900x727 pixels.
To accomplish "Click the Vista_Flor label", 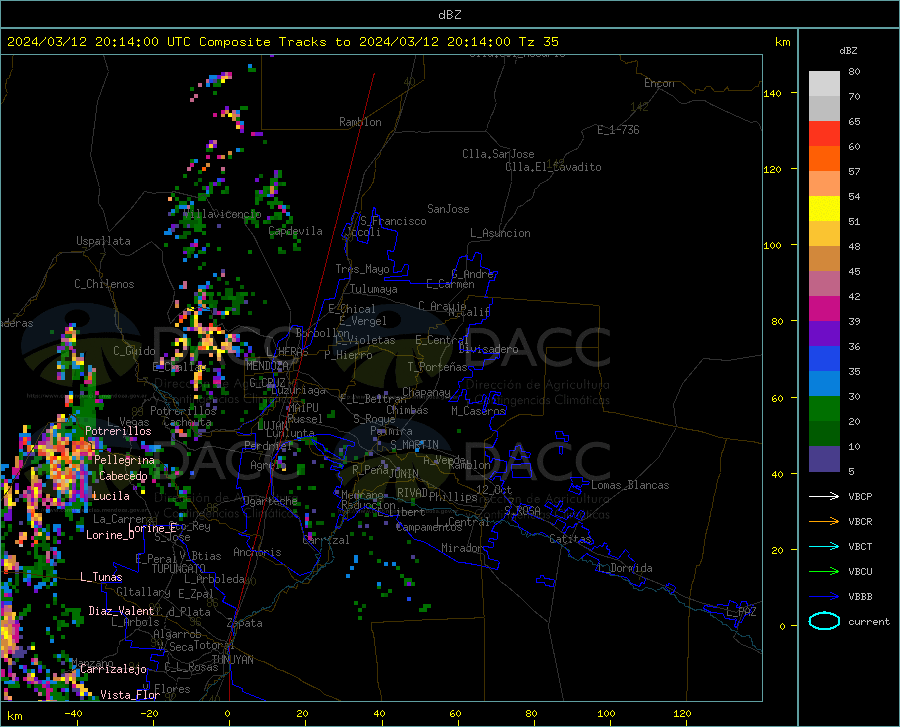I will click(130, 695).
